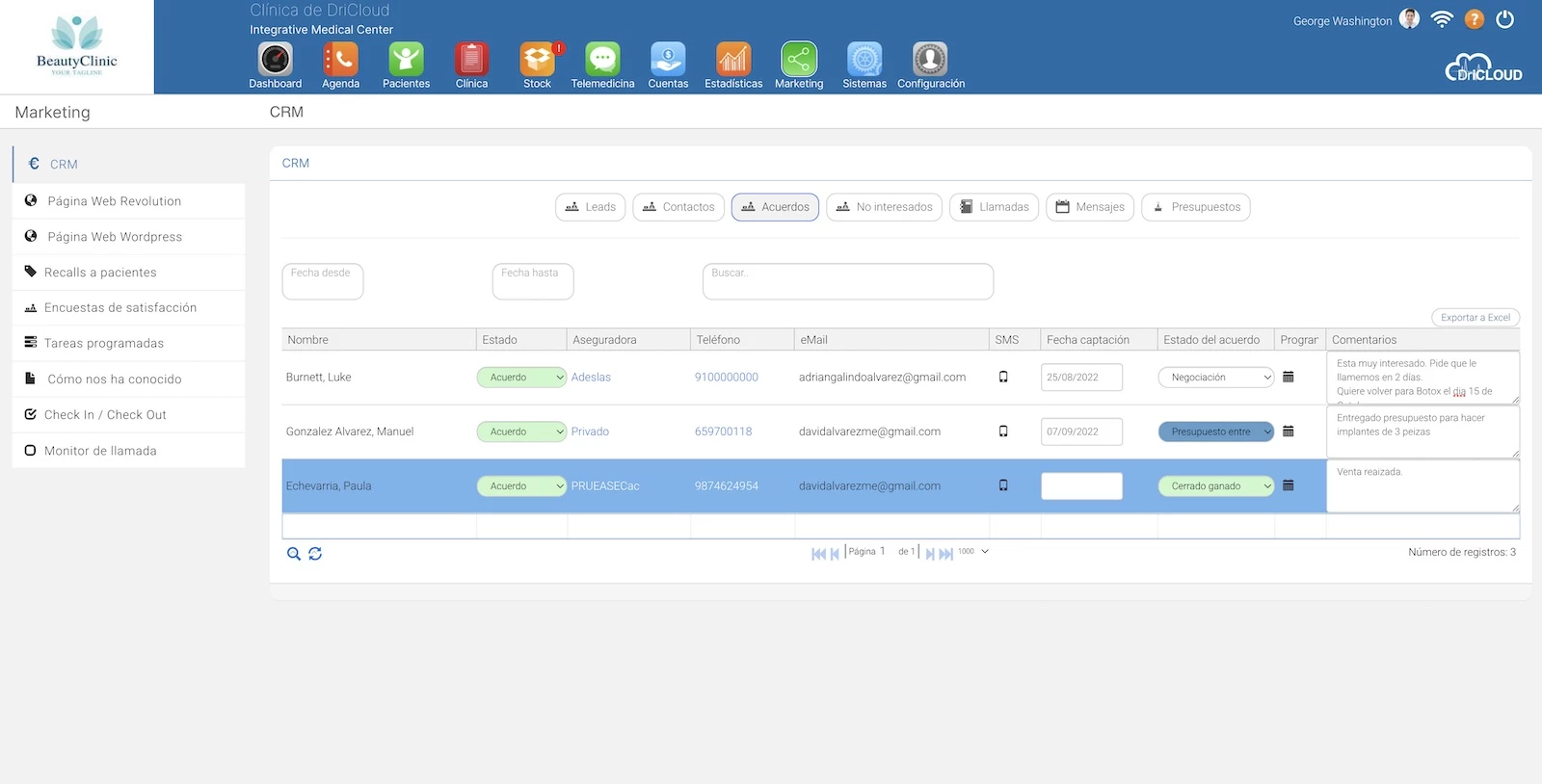Open the Cerrado ganado agreement status dropdown

pyautogui.click(x=1216, y=486)
